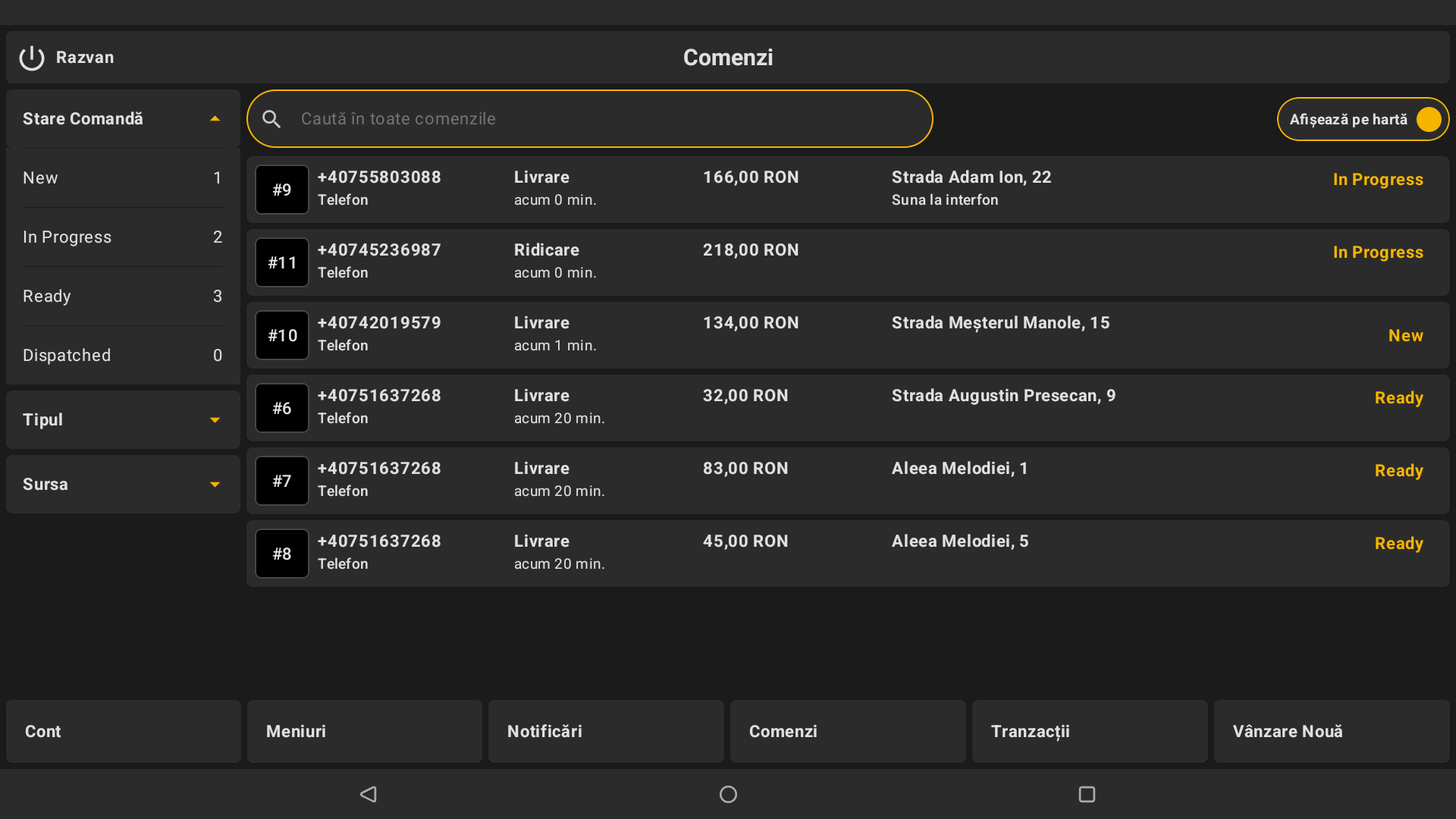1456x819 pixels.
Task: Toggle the Afișează pe hartă switch
Action: pos(1428,119)
